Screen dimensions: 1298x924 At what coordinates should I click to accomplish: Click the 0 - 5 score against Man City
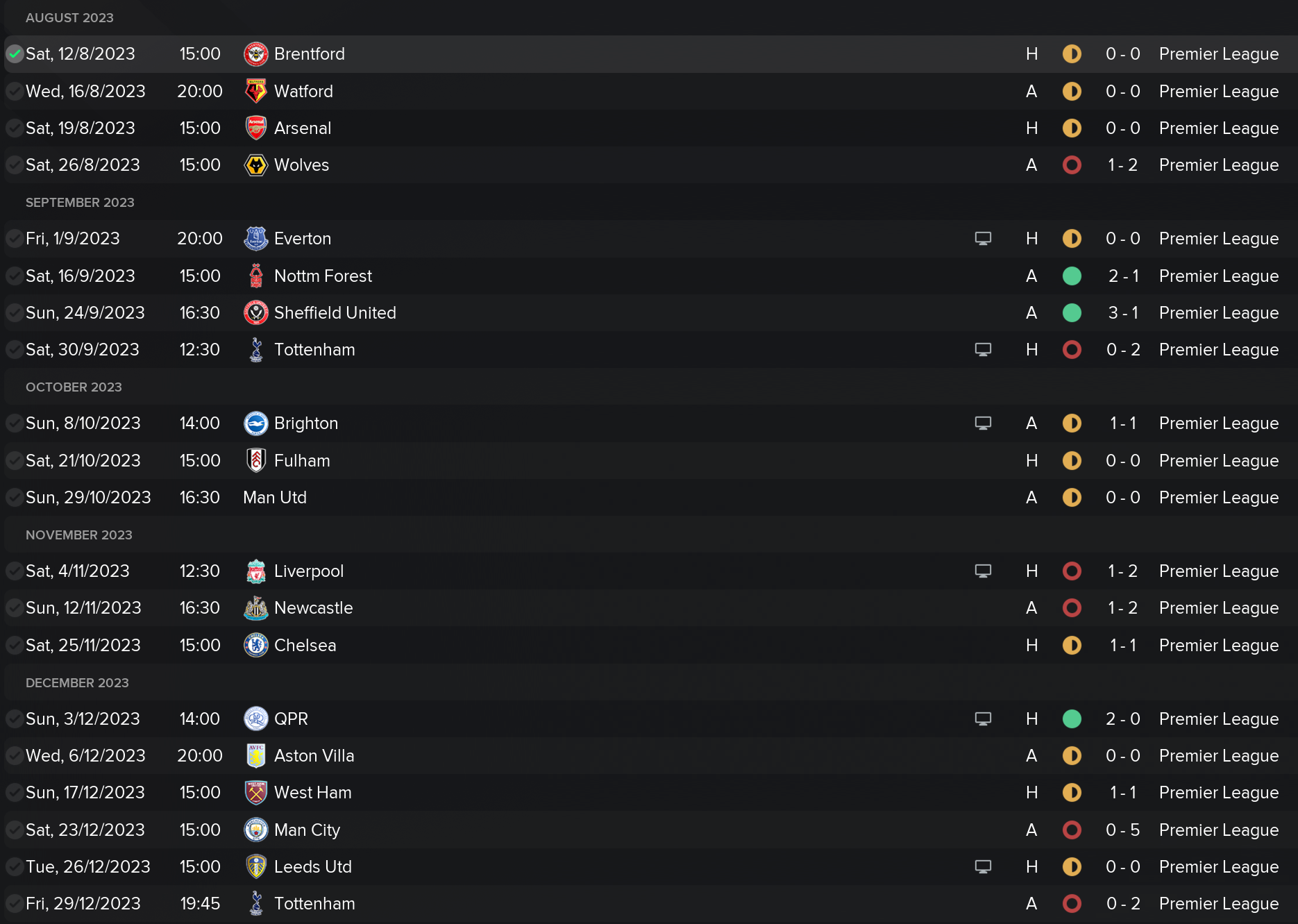1122,830
